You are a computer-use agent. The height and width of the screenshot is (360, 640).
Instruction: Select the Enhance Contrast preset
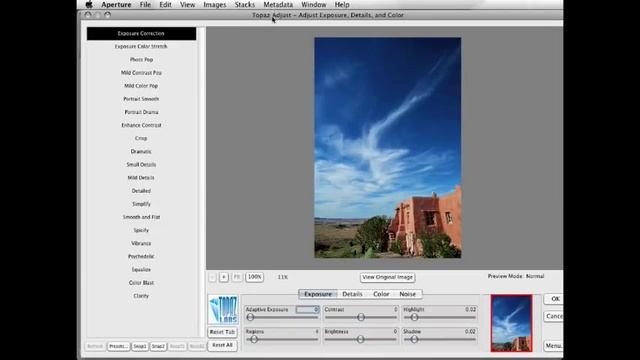tap(141, 125)
